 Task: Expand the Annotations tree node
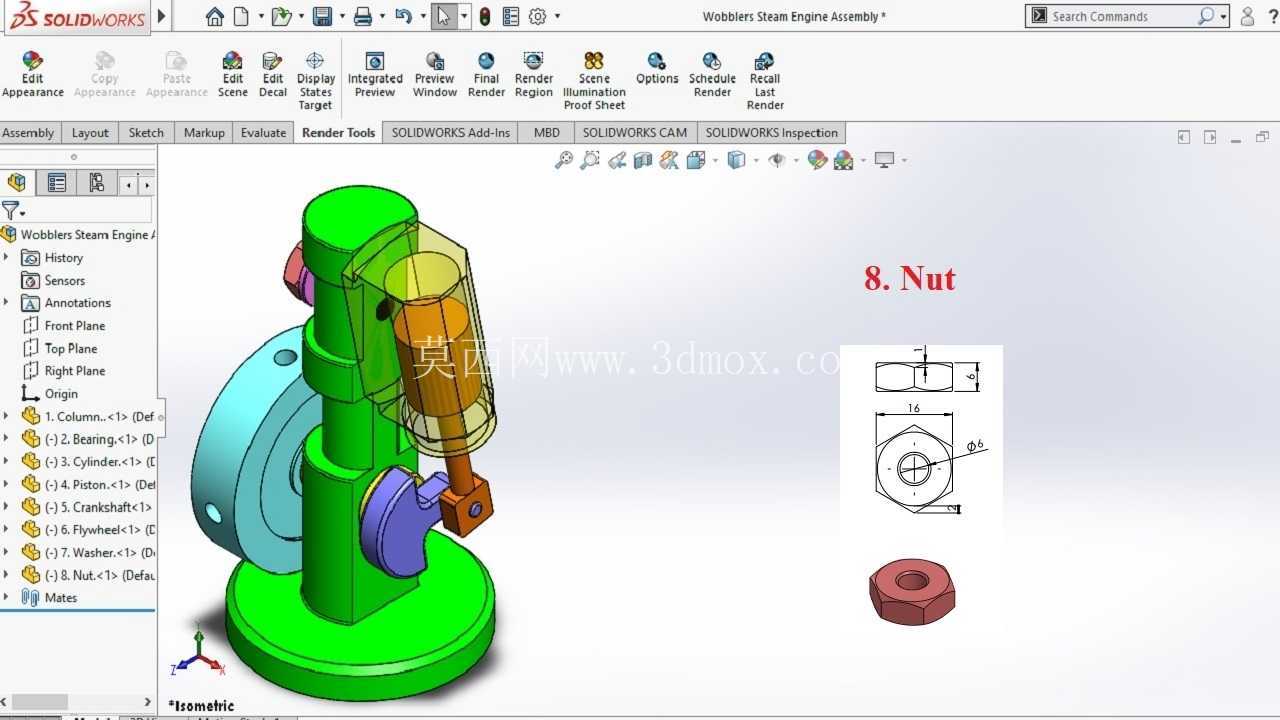coord(6,303)
